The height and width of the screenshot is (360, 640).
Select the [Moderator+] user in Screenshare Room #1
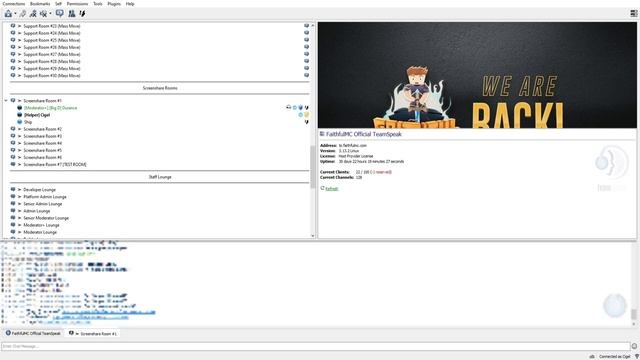click(50, 108)
